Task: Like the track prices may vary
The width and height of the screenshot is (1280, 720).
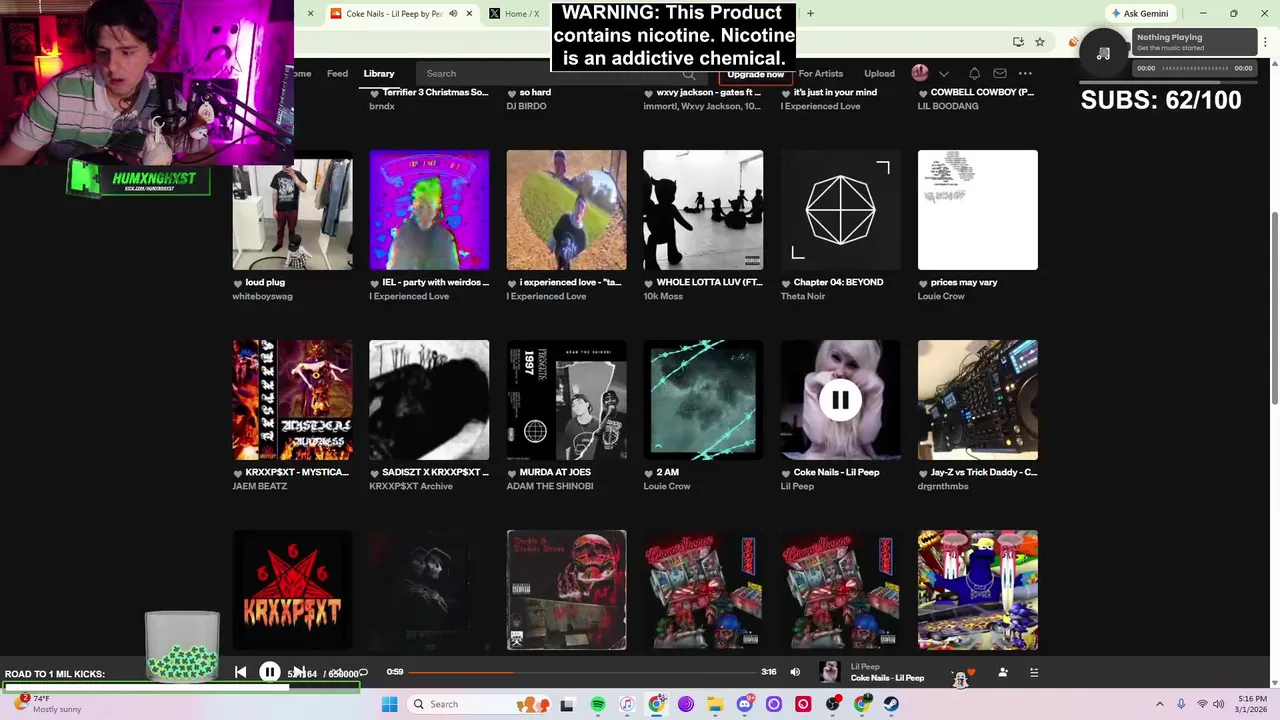Action: coord(923,283)
